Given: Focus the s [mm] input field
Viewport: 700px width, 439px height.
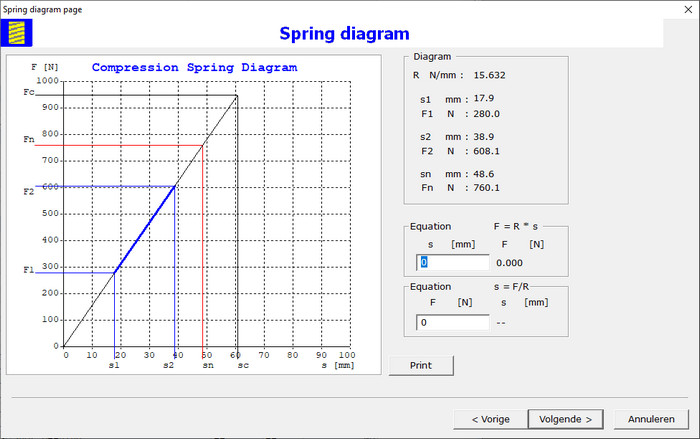Looking at the screenshot, I should [x=452, y=262].
